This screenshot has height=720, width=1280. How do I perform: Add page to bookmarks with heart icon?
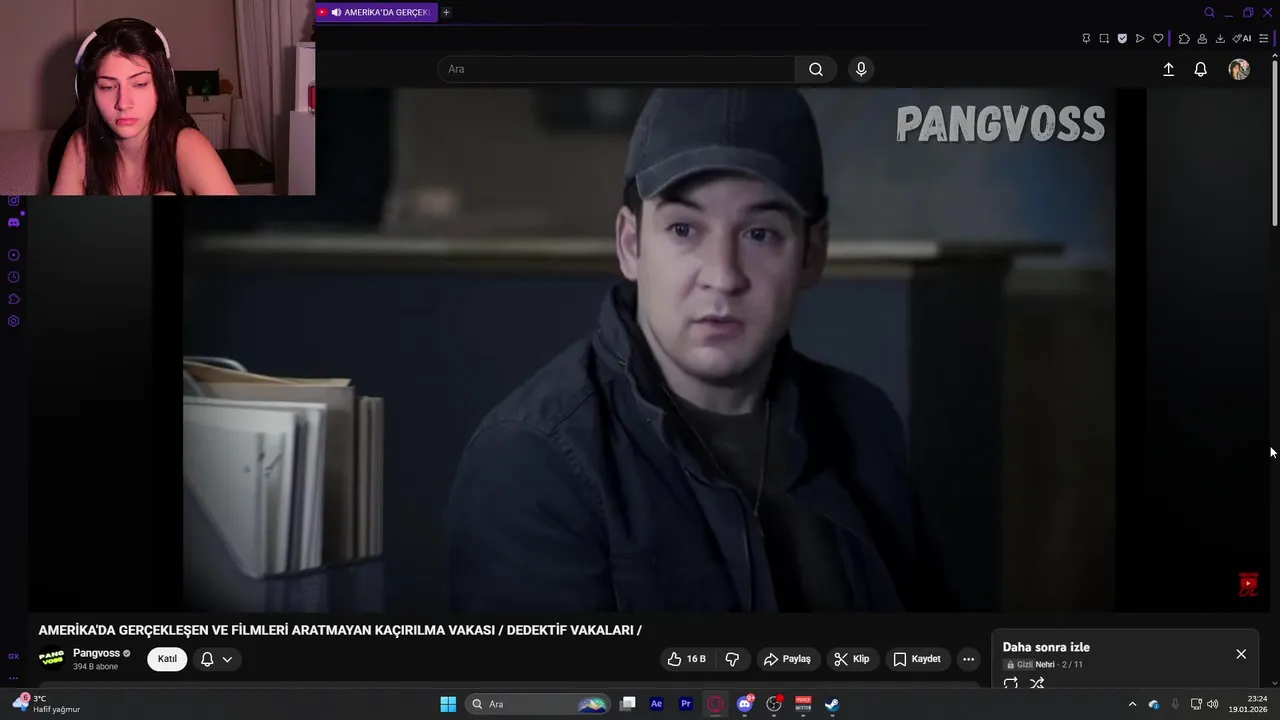pyautogui.click(x=1158, y=38)
